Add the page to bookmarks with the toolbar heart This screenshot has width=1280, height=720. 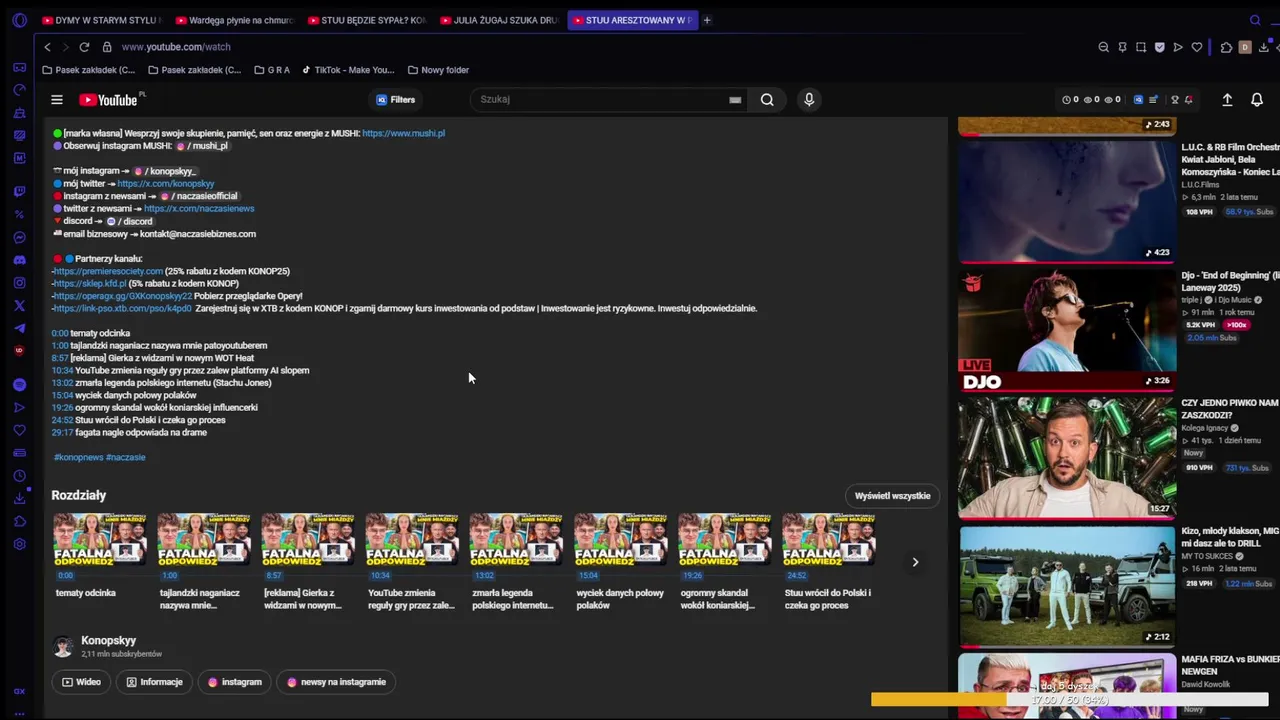point(1197,47)
